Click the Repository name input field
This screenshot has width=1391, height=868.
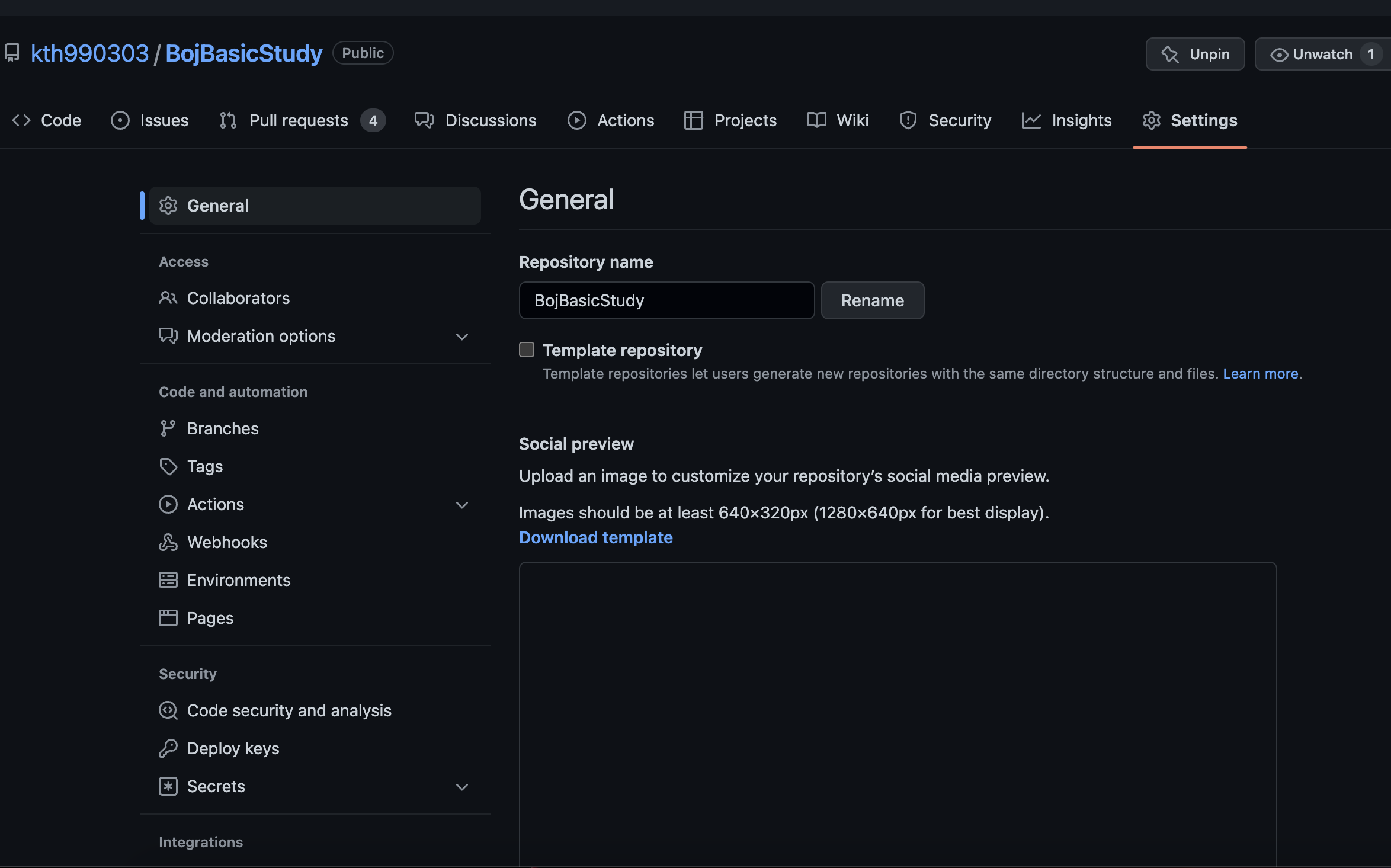point(666,300)
